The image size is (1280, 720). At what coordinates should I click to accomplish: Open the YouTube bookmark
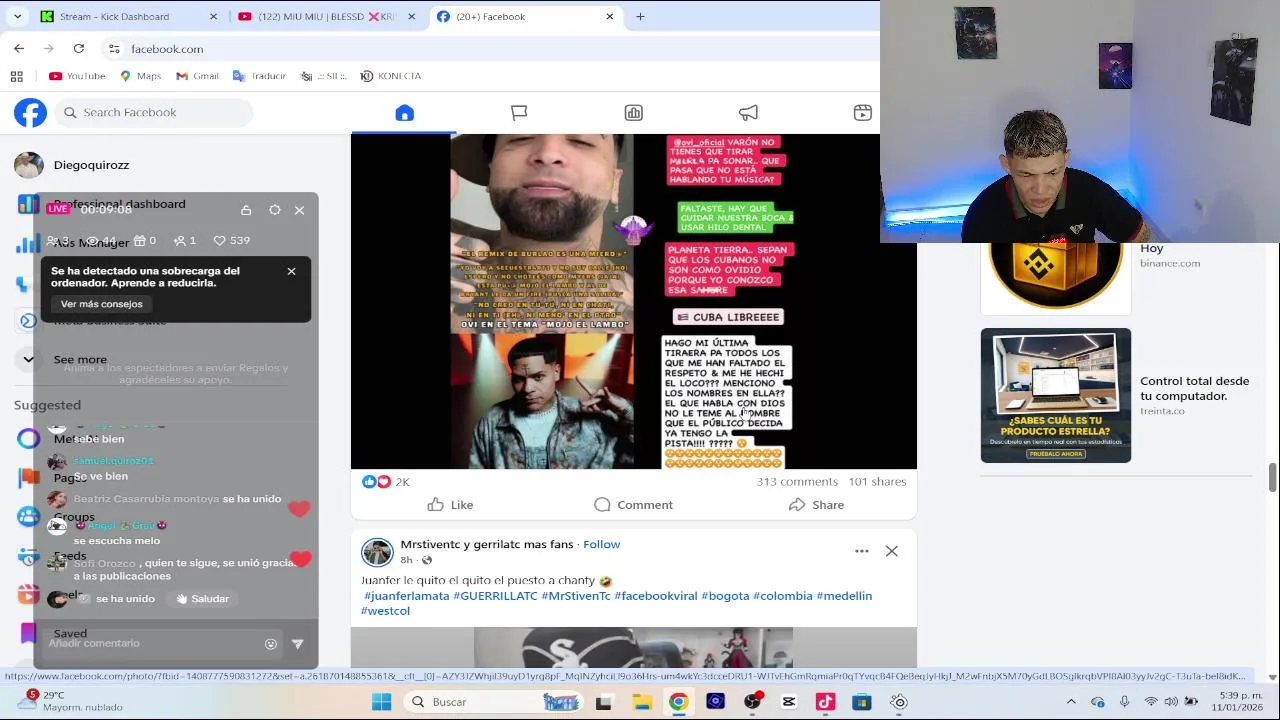[x=77, y=76]
